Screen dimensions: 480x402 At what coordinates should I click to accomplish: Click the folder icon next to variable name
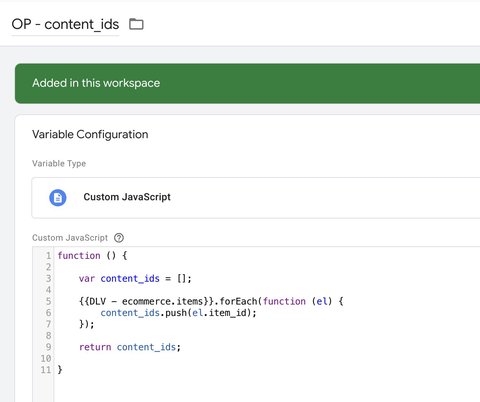[136, 24]
